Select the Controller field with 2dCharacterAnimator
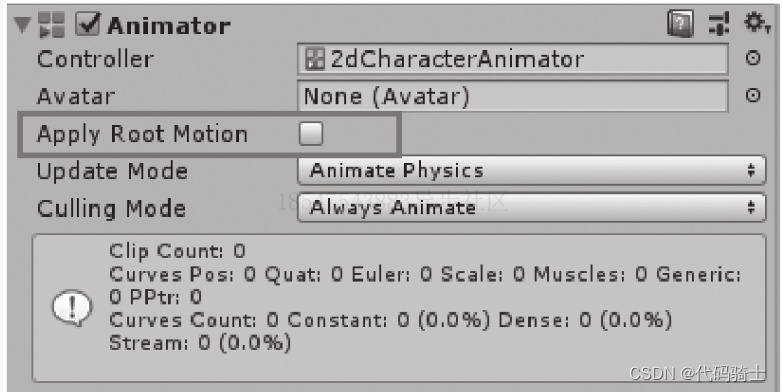The image size is (782, 392). click(x=513, y=59)
